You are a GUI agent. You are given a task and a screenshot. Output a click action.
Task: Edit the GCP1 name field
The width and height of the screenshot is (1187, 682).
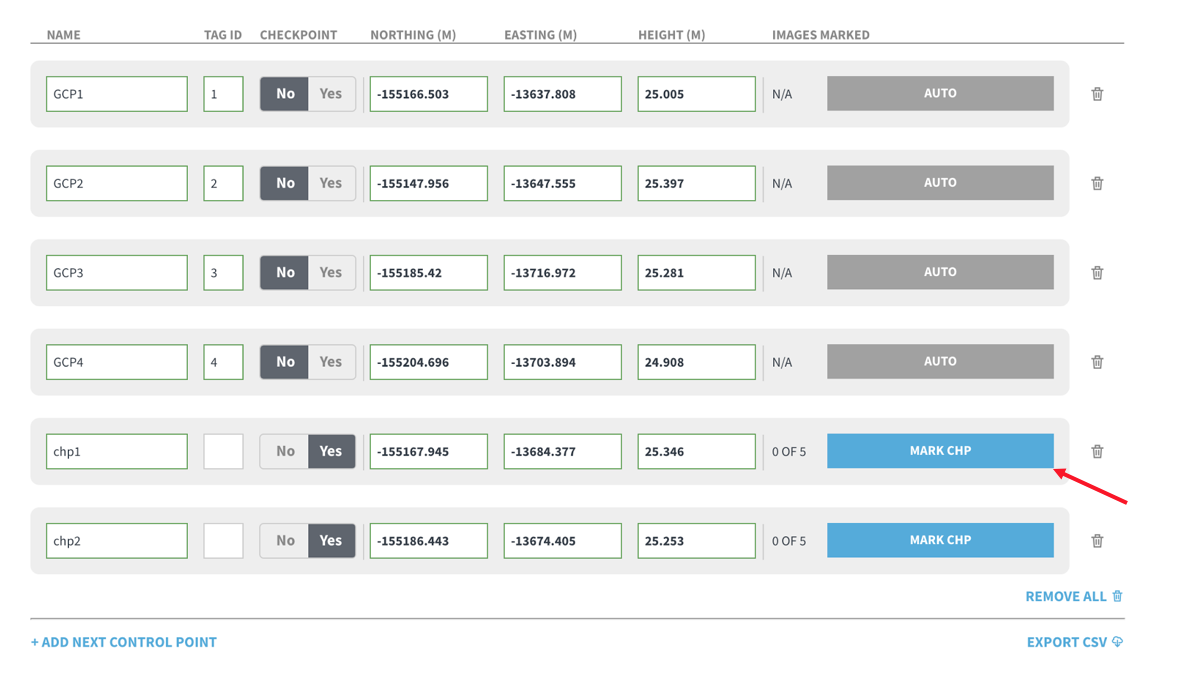click(x=117, y=94)
